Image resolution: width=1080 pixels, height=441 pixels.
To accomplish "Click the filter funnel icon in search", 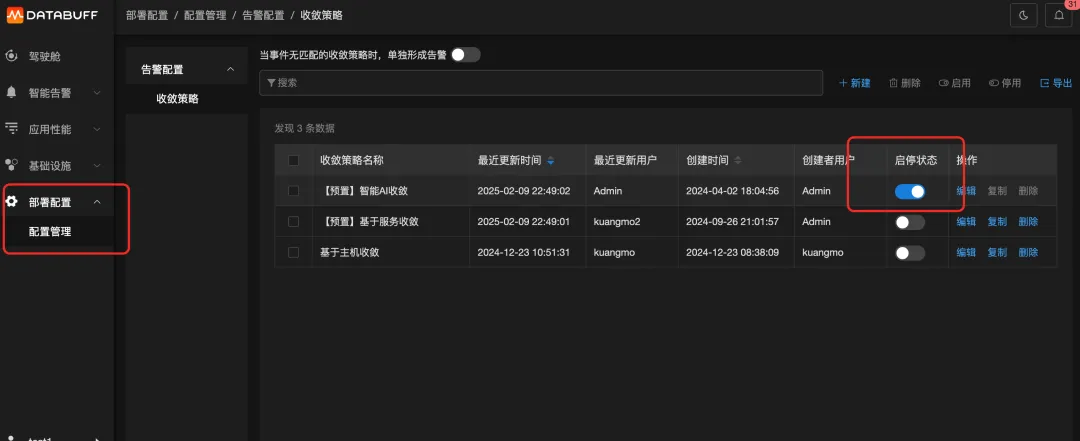I will [x=271, y=83].
